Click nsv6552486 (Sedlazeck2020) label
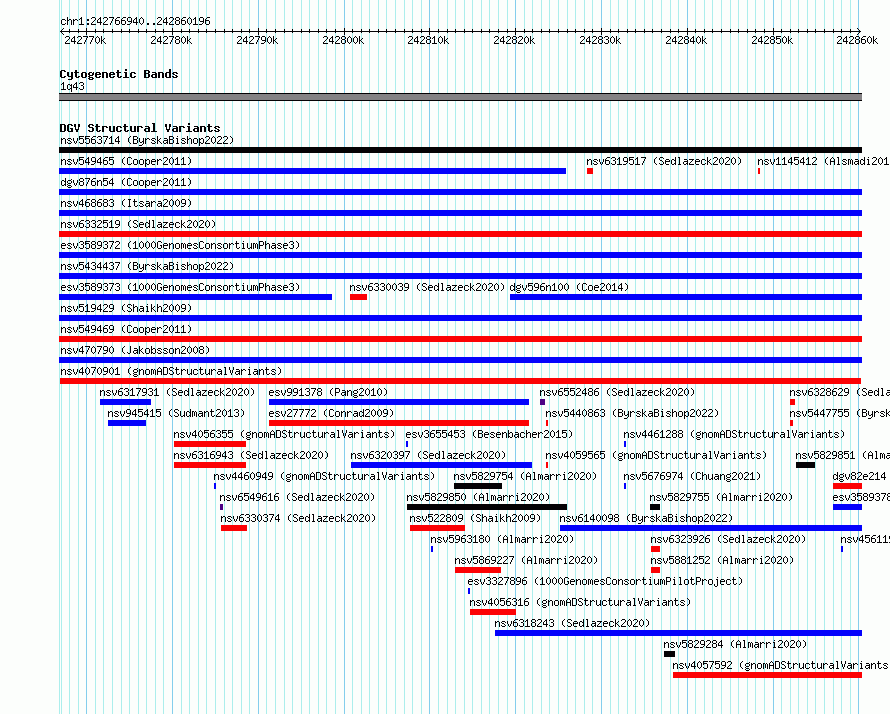Image resolution: width=890 pixels, height=714 pixels. [617, 392]
